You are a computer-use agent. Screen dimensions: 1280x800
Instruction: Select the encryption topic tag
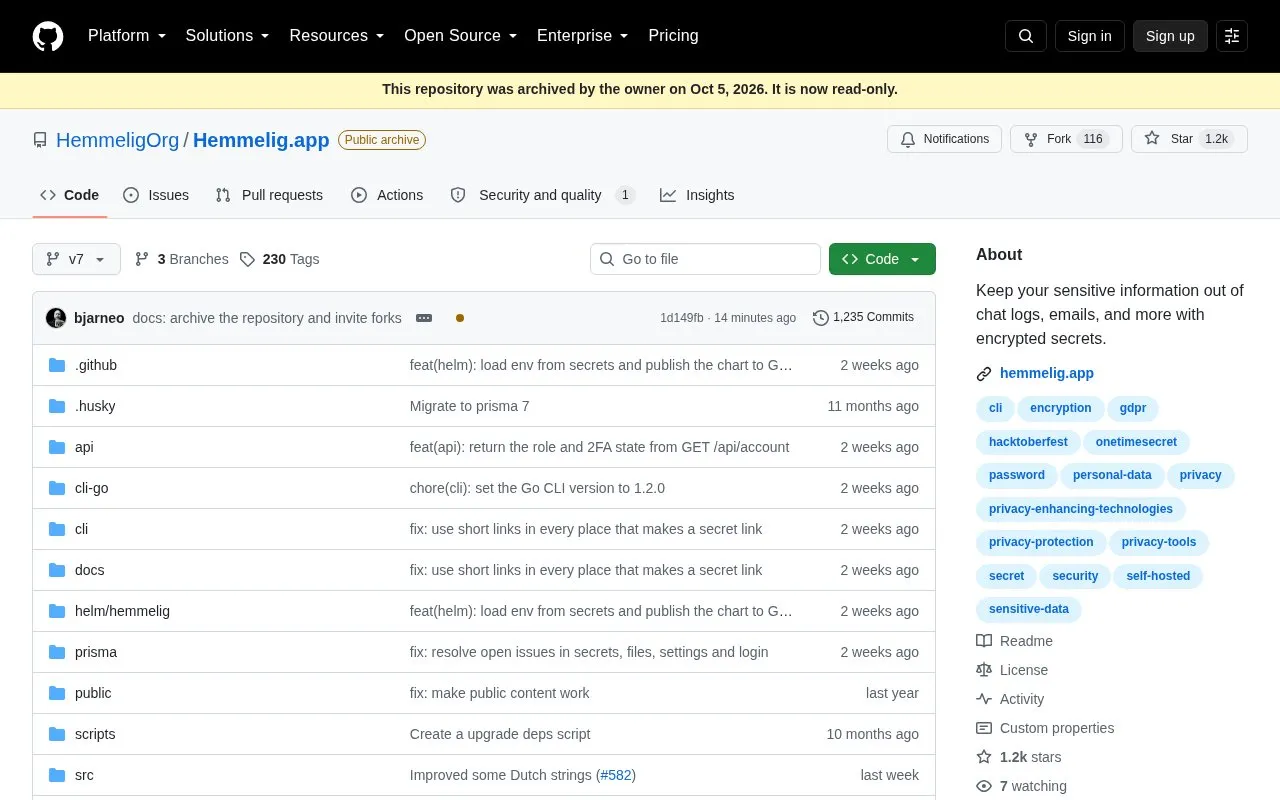pyautogui.click(x=1061, y=408)
